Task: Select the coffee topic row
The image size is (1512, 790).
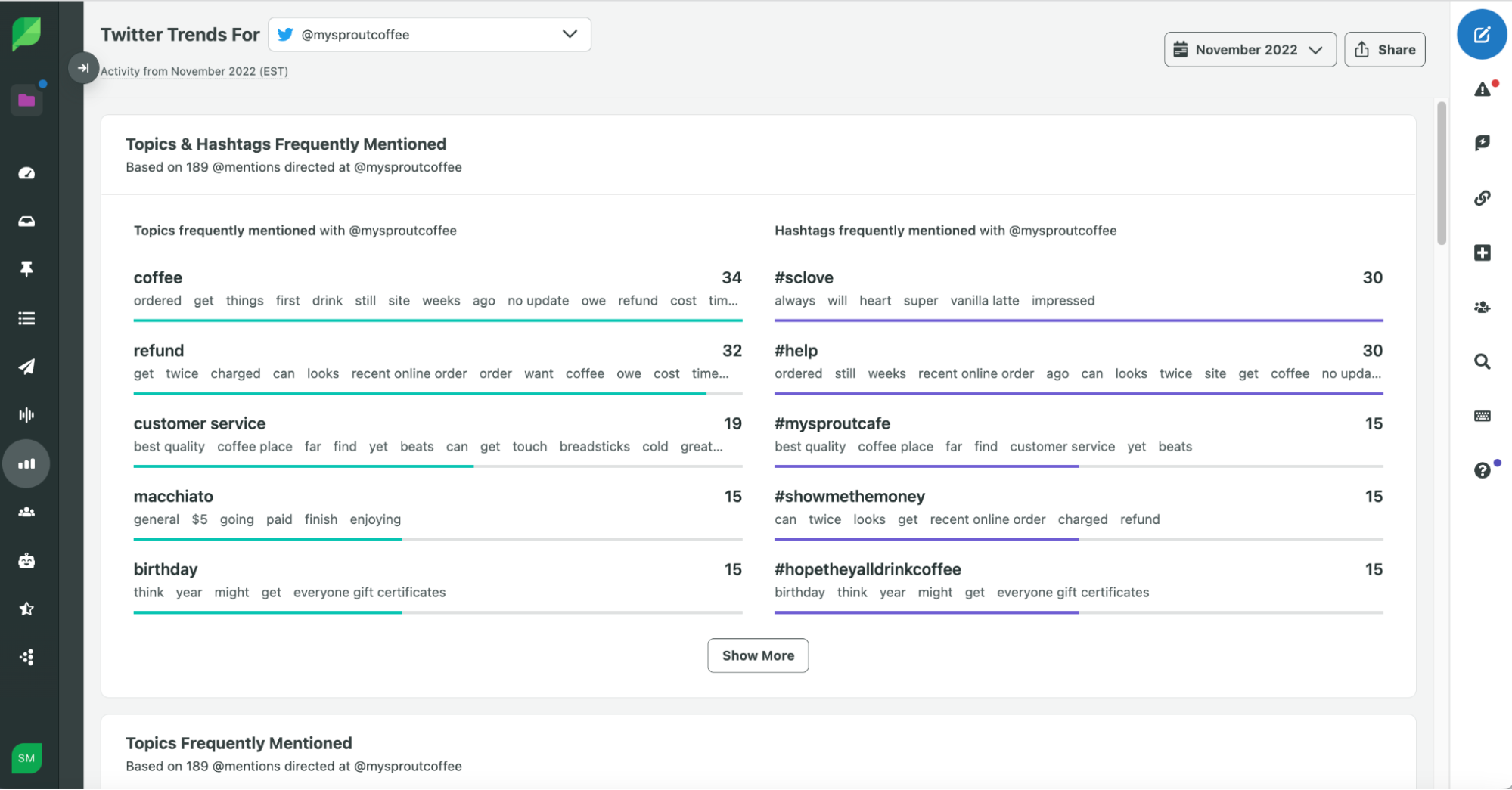Action: tap(158, 277)
